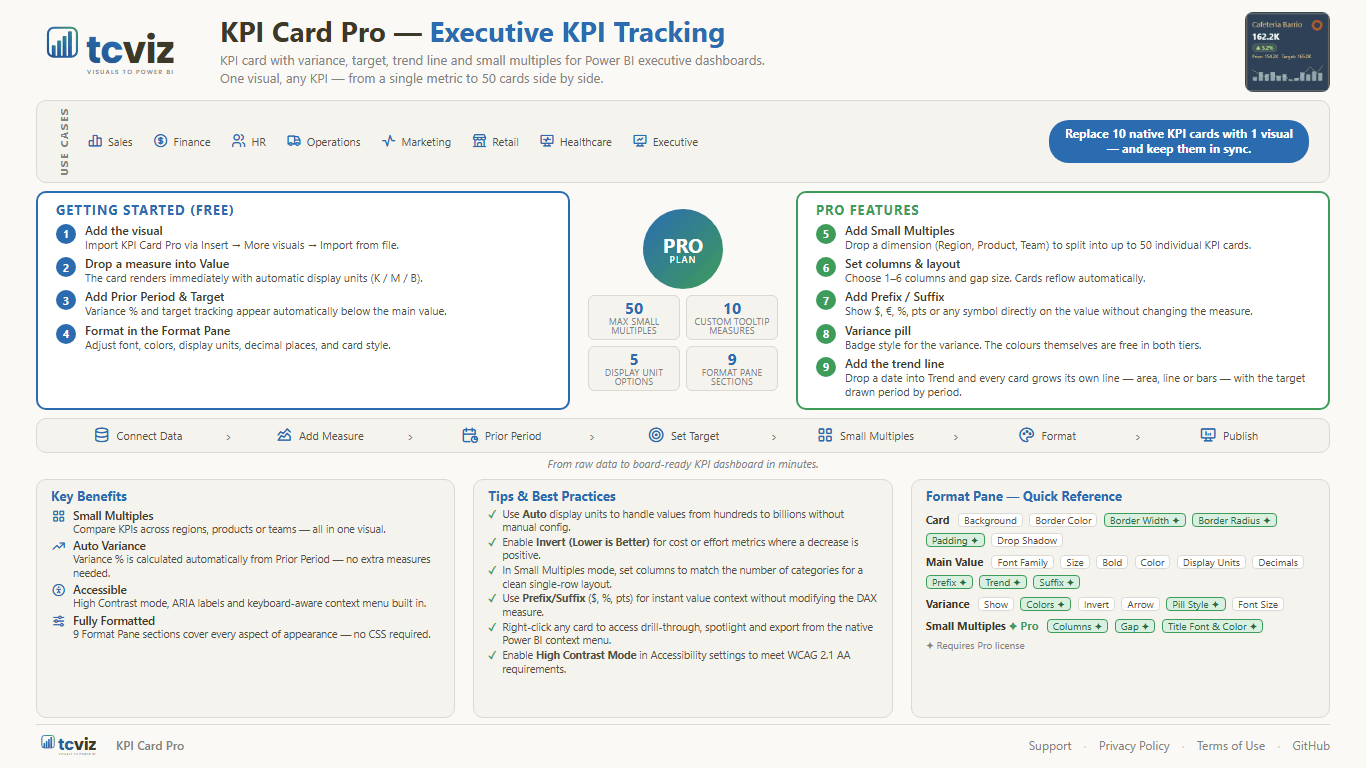Click the Publish monitor icon
The height and width of the screenshot is (768, 1366).
(1207, 435)
